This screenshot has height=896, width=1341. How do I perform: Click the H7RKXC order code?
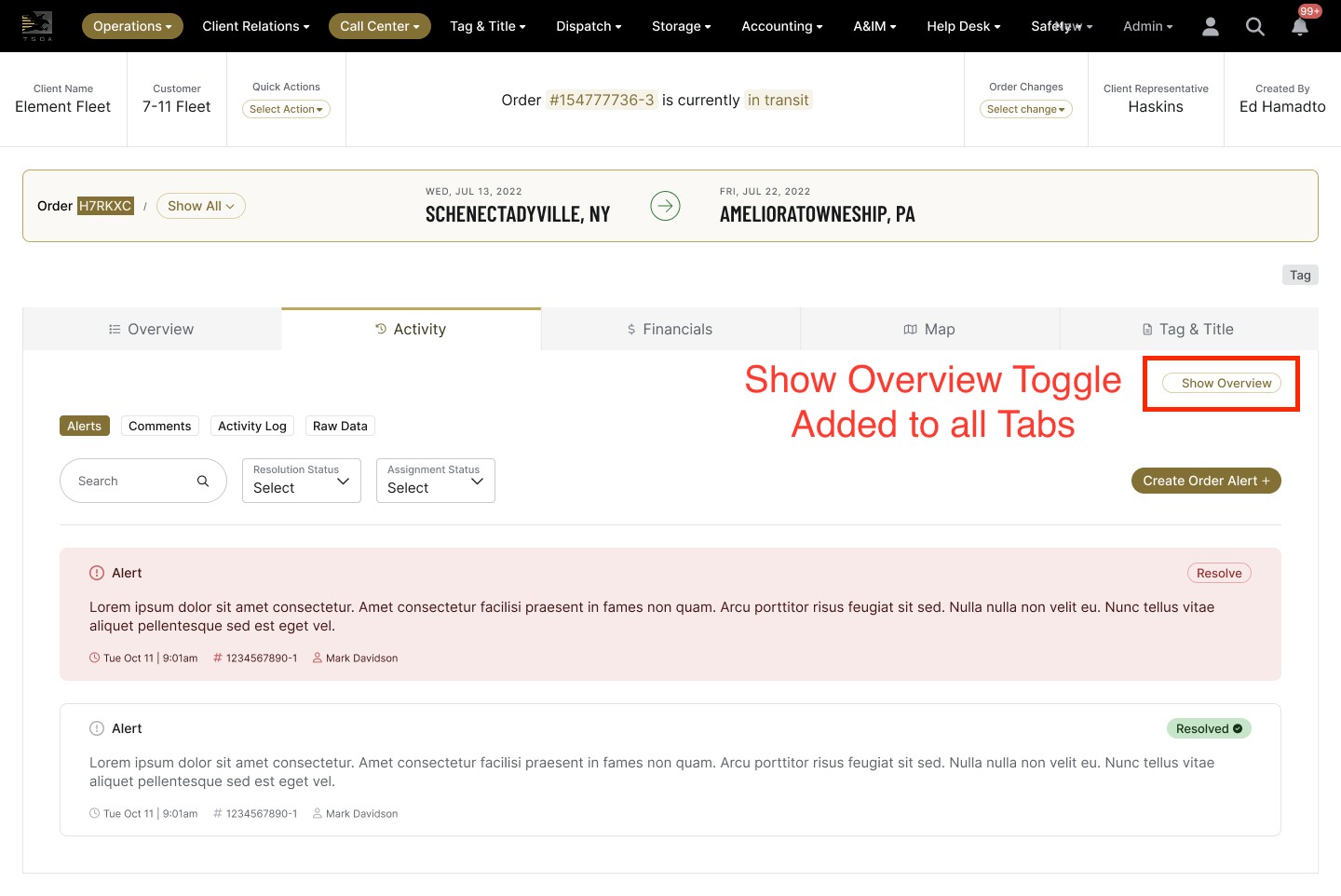tap(105, 206)
